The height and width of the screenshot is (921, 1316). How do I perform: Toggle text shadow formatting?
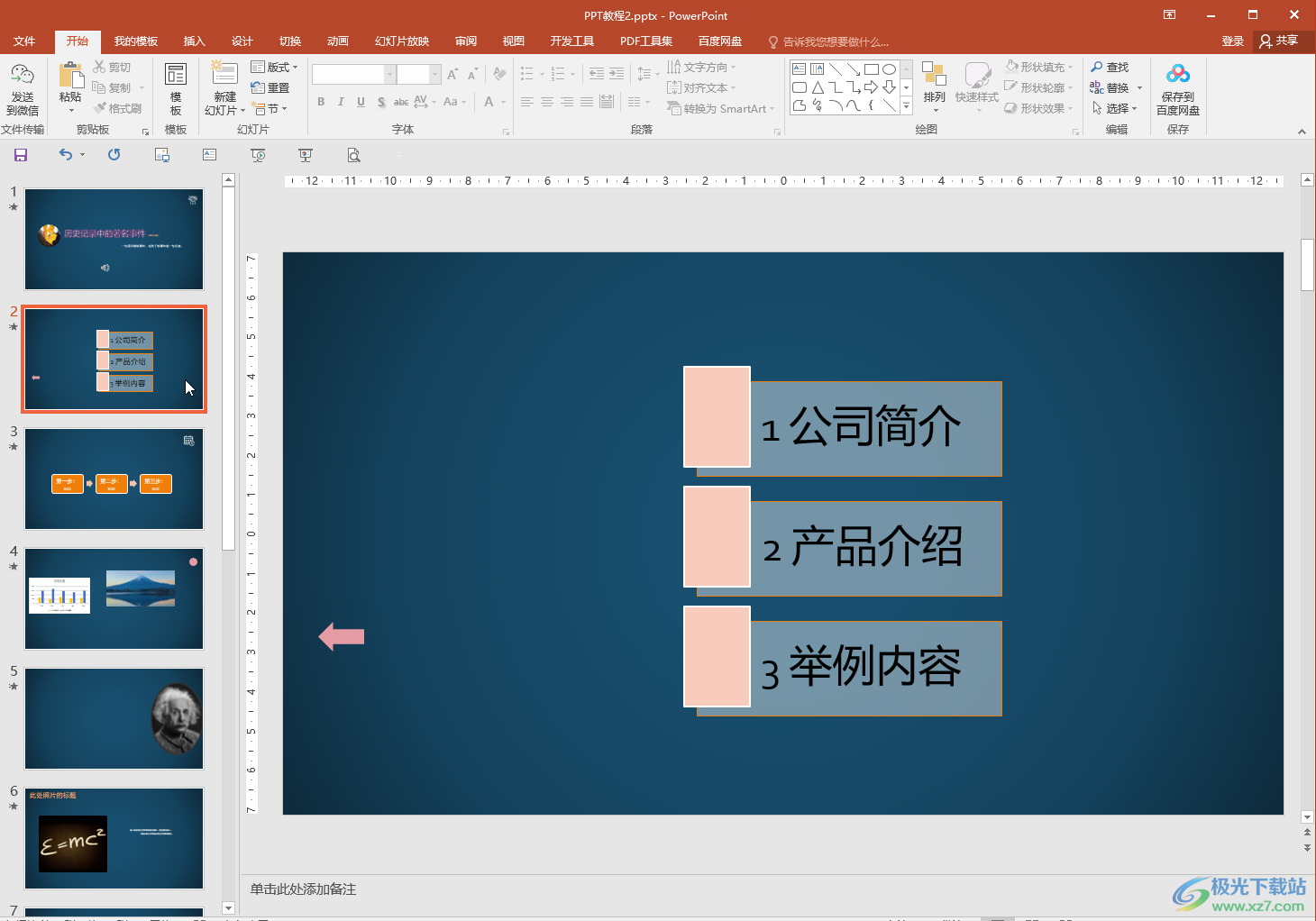381,102
